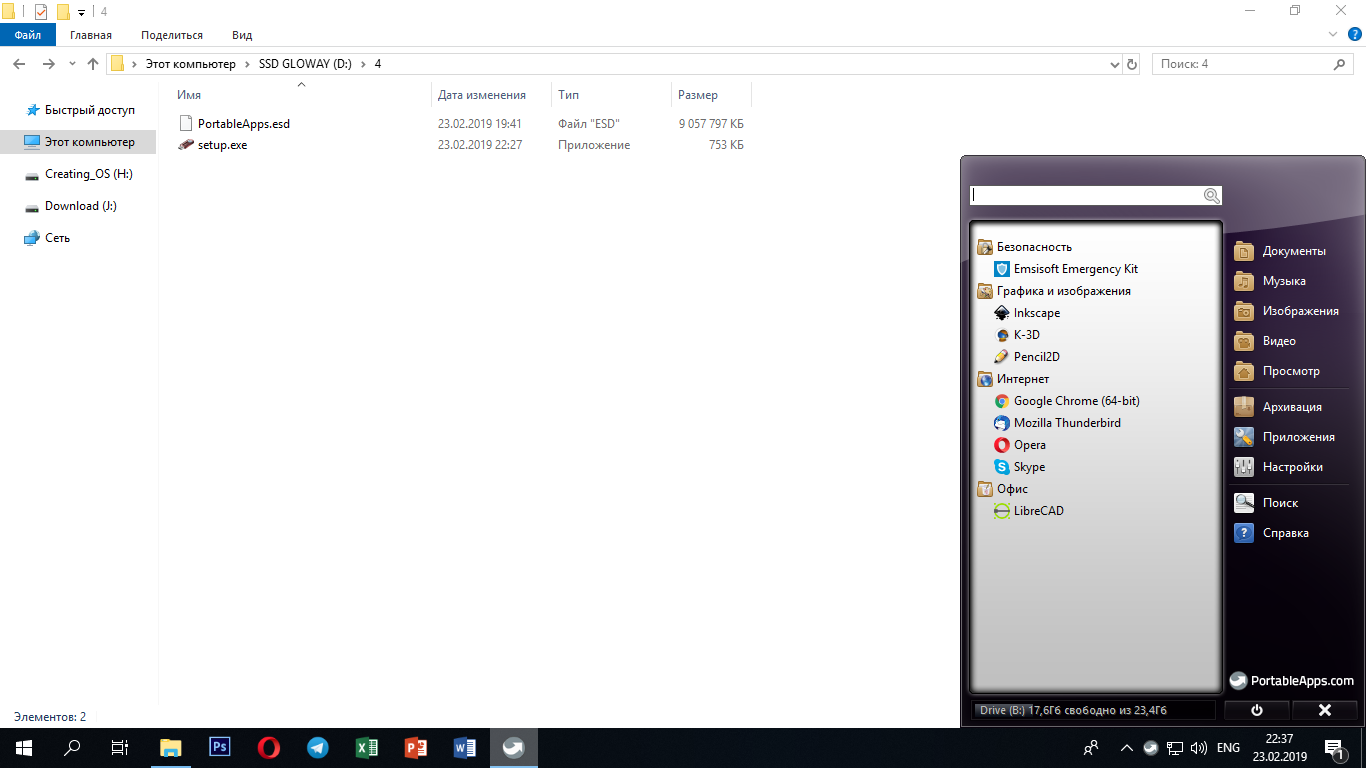Open Windows Start menu

coord(23,747)
